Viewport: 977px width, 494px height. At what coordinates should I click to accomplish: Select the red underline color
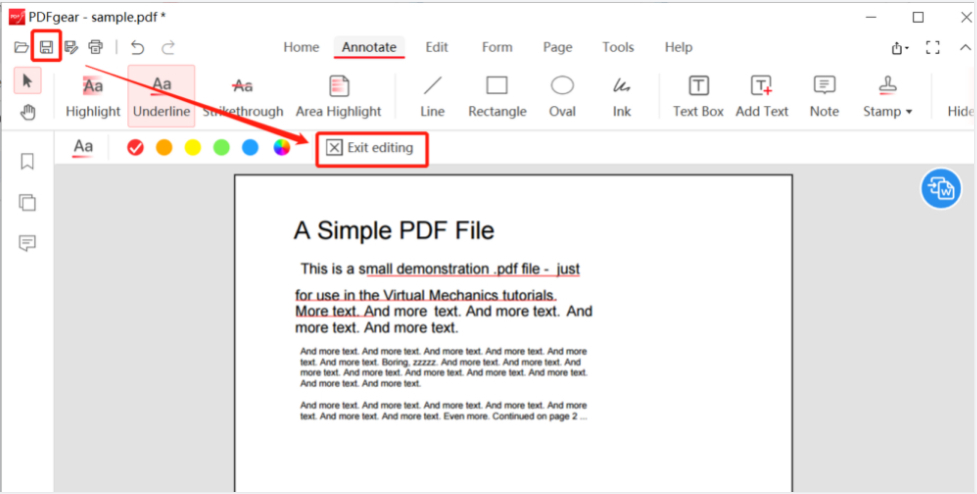click(x=135, y=148)
